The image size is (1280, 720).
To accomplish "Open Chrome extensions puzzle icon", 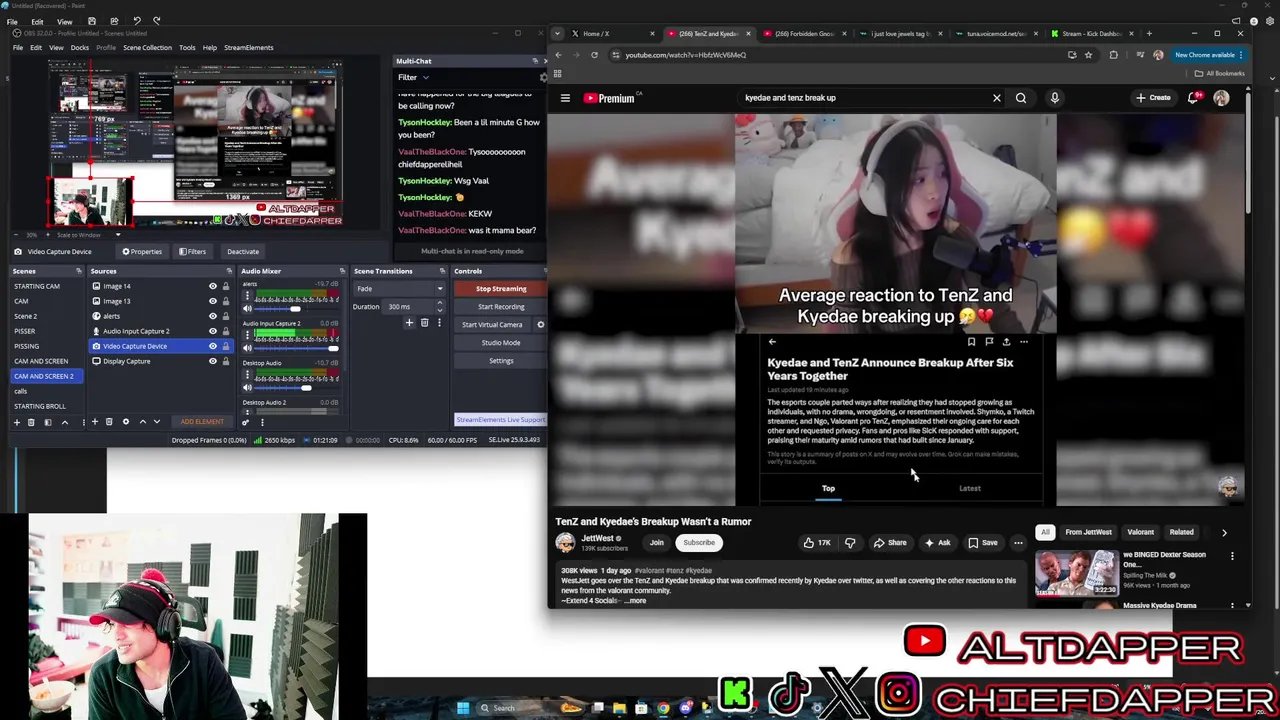I will pyautogui.click(x=1113, y=55).
